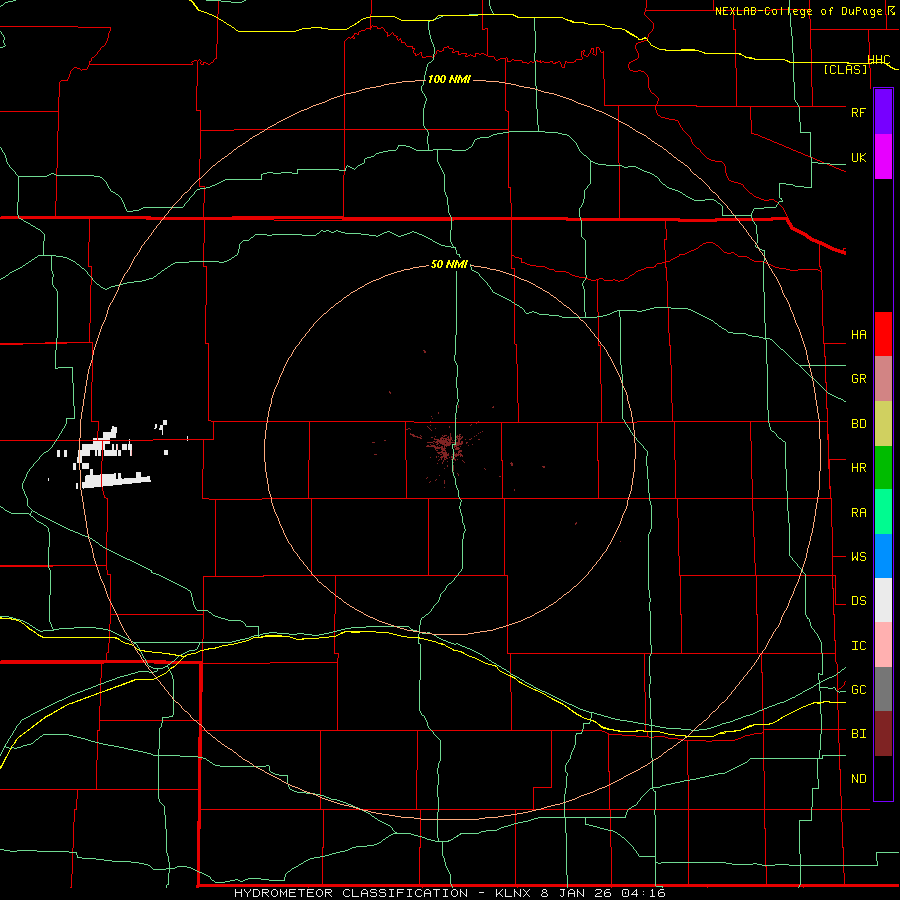Image resolution: width=900 pixels, height=900 pixels.
Task: Click the UK magenta legend color swatch
Action: click(883, 157)
